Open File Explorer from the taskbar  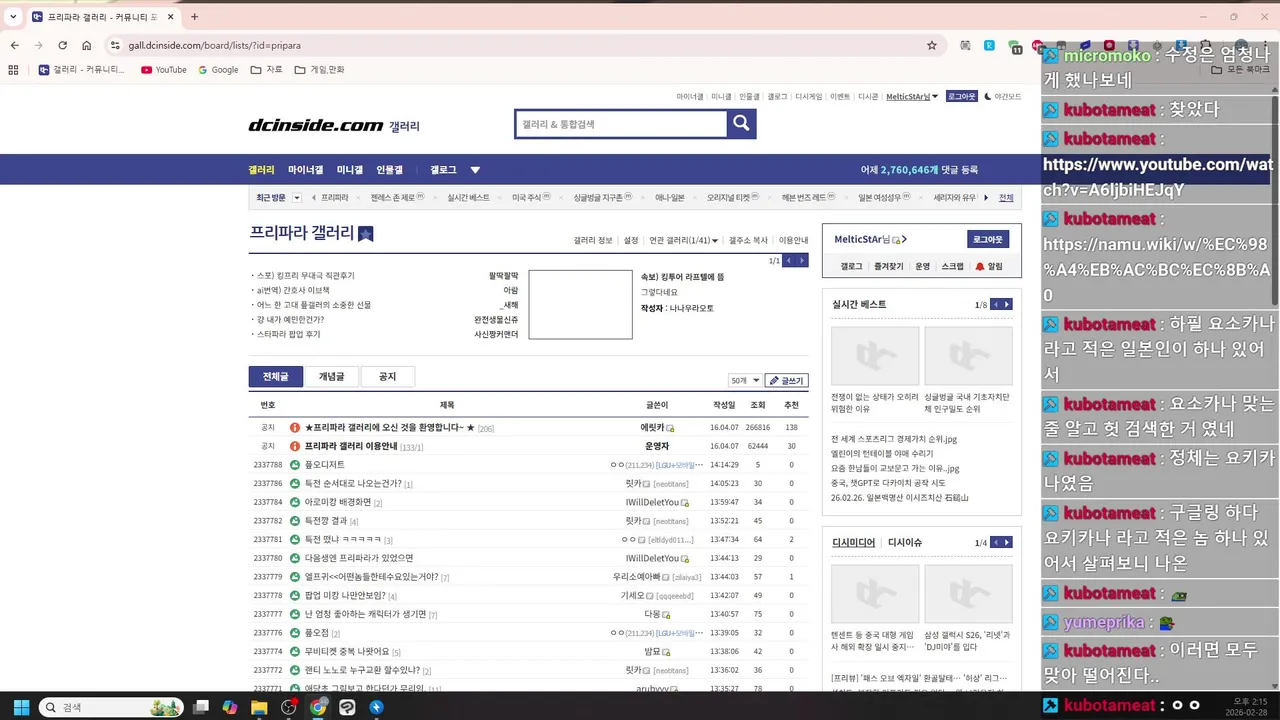259,707
